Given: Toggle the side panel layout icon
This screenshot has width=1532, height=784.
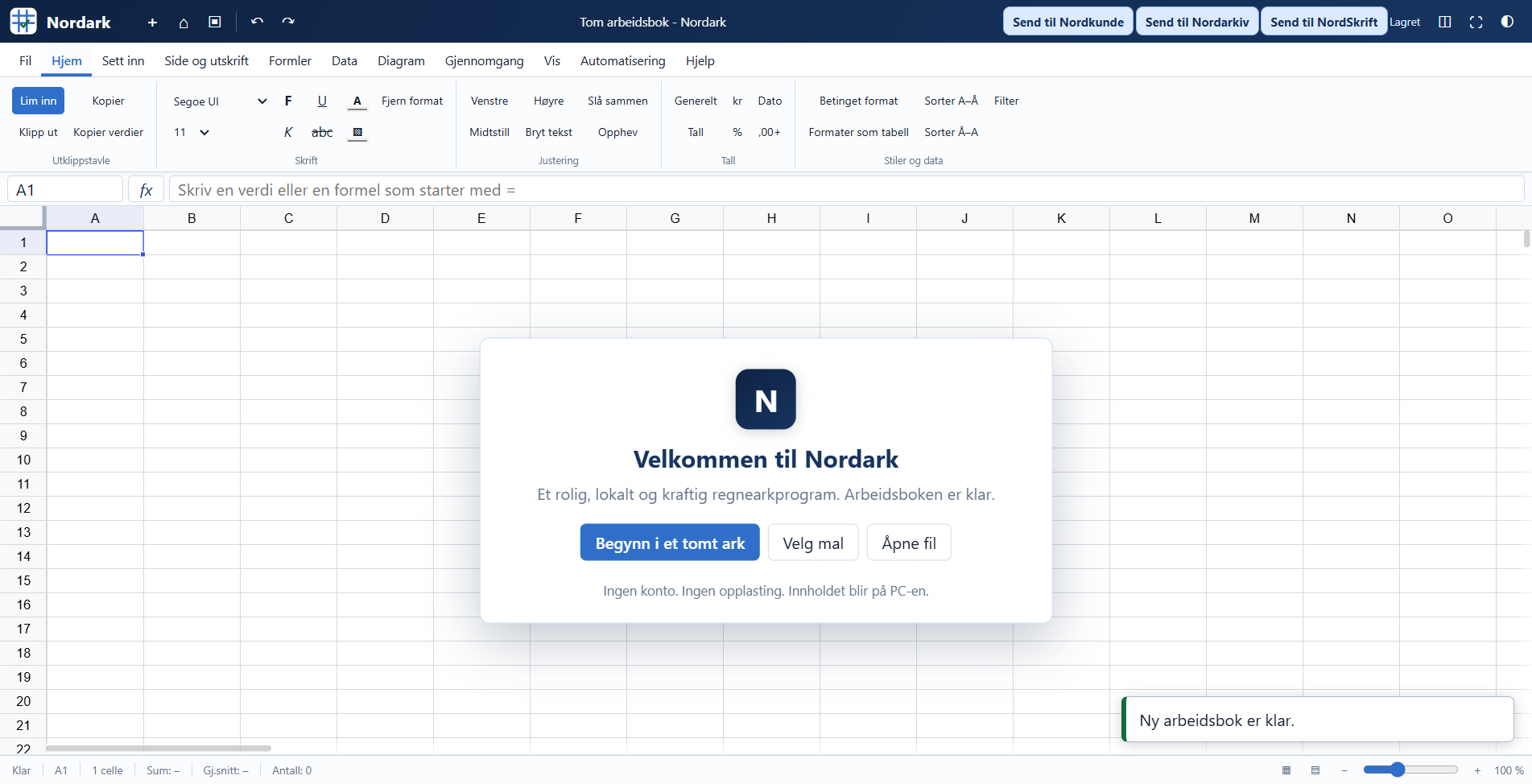Looking at the screenshot, I should (x=1445, y=23).
